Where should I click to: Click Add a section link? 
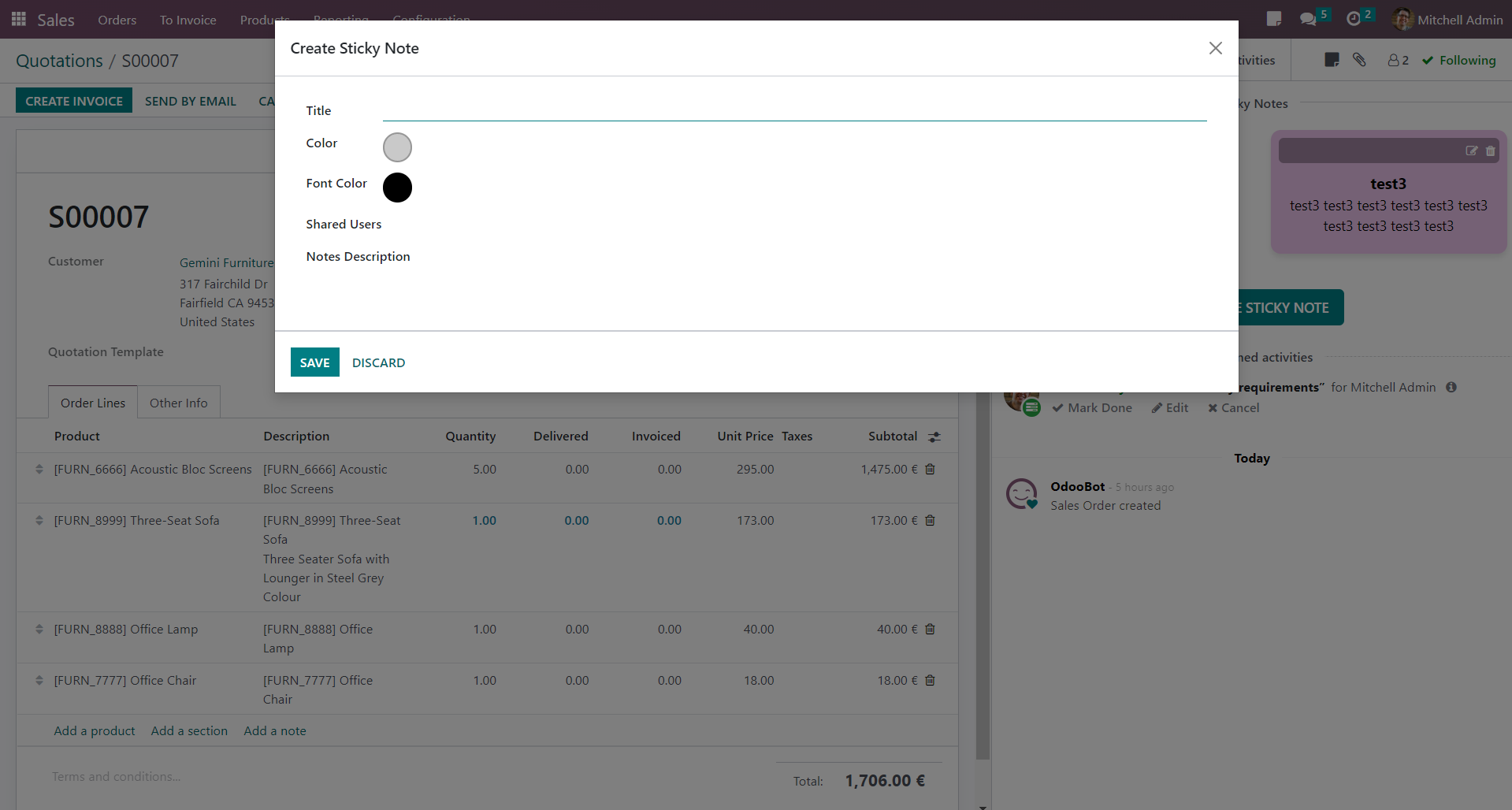pyautogui.click(x=189, y=730)
